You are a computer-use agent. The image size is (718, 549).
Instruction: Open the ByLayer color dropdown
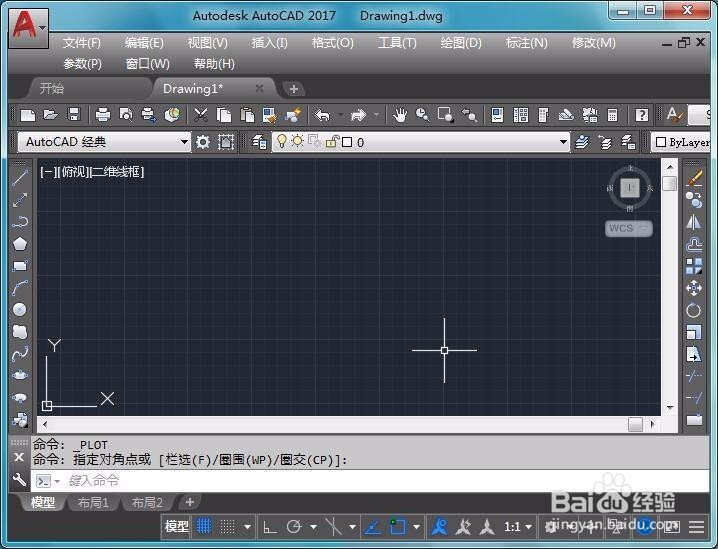click(x=680, y=142)
